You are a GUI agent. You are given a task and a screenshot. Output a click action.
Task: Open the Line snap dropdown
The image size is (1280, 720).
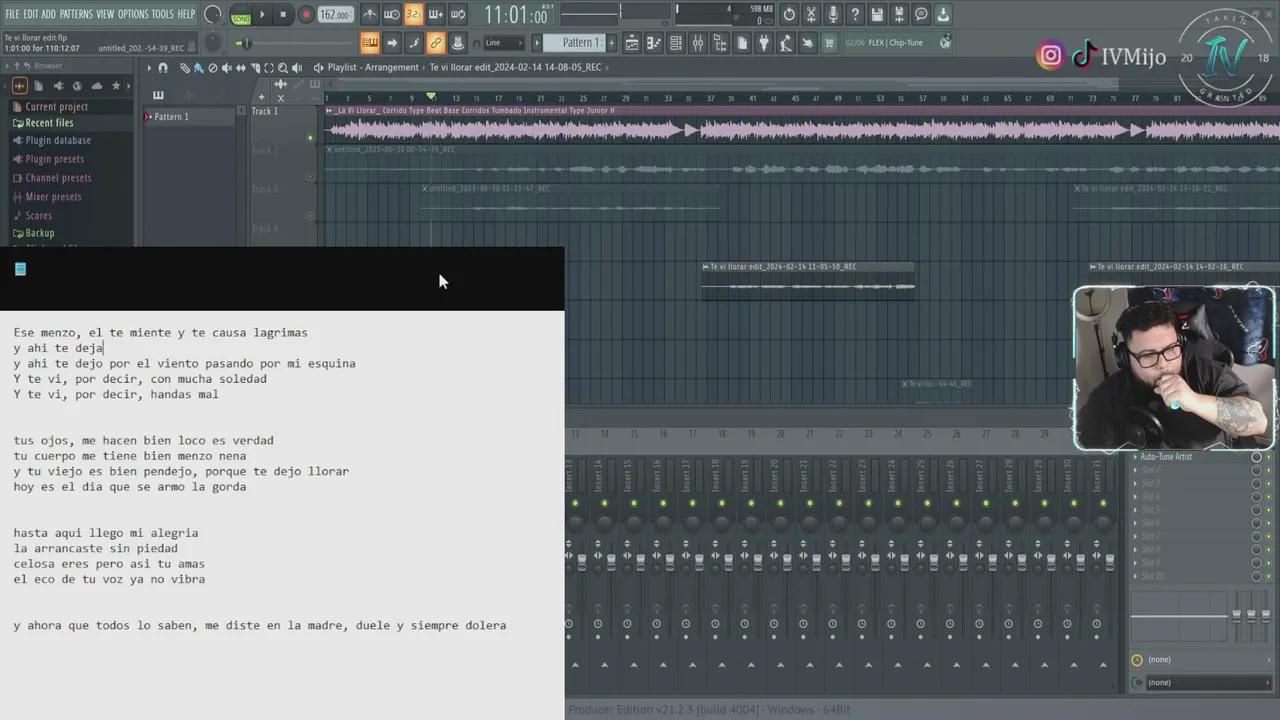503,43
